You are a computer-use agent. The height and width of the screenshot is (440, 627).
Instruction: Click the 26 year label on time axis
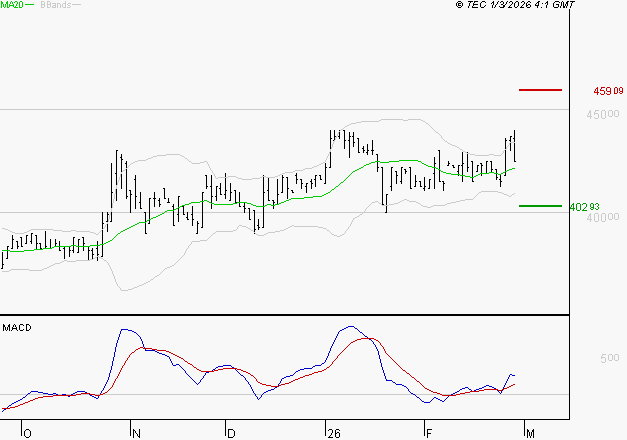point(333,434)
